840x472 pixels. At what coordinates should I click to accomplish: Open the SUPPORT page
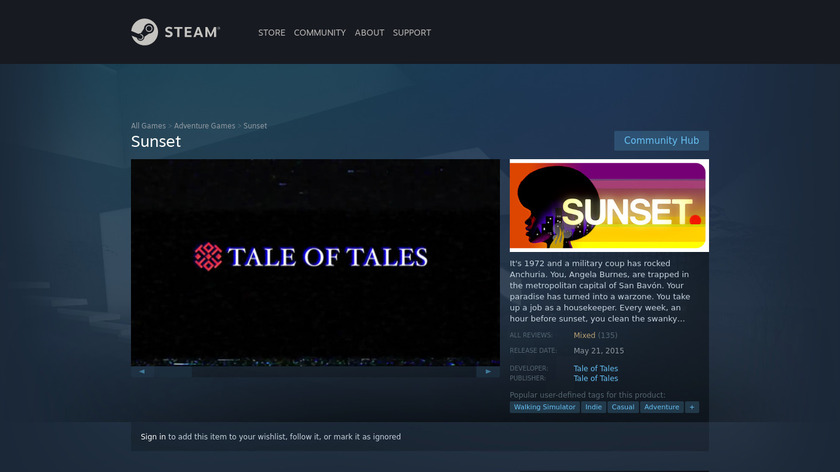[x=411, y=33]
